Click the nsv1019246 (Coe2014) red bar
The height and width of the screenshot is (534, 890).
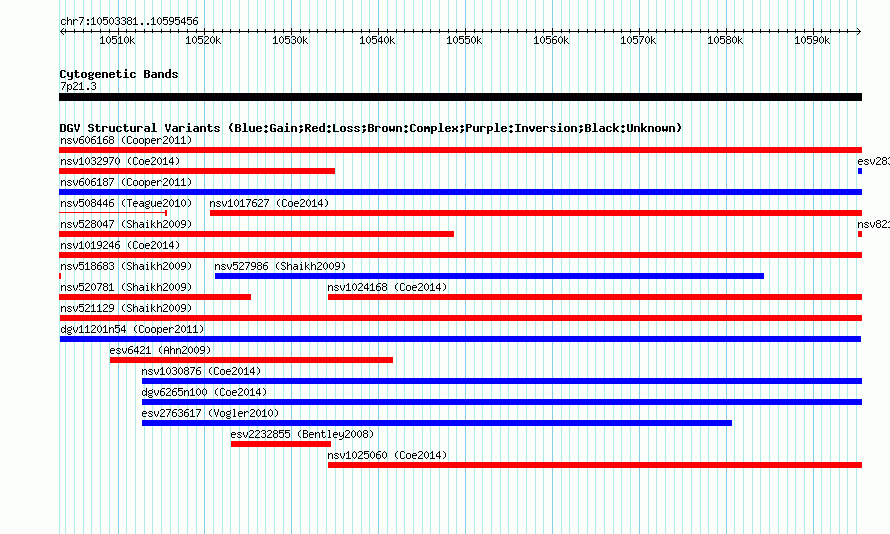coord(460,255)
